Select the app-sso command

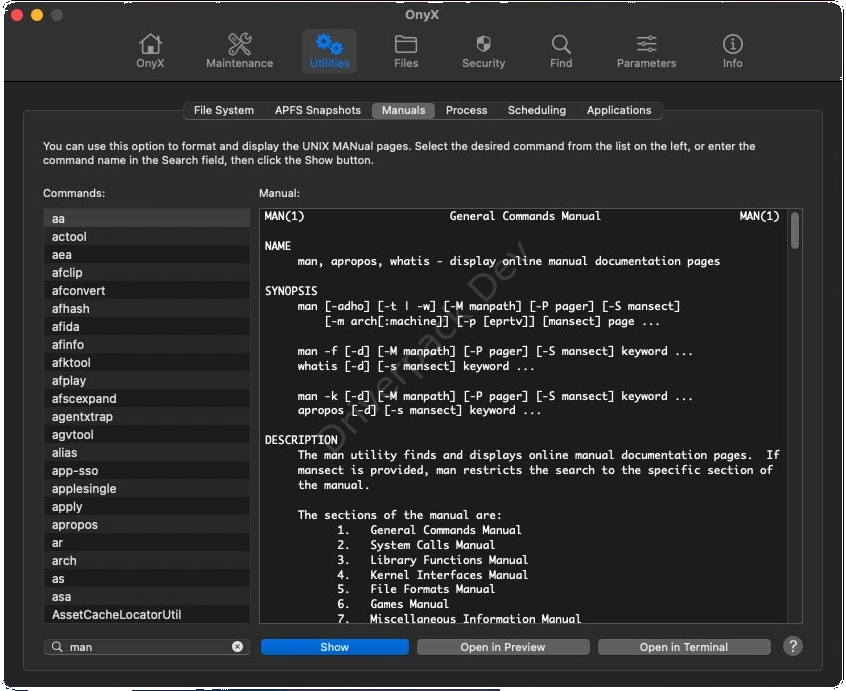tap(147, 470)
